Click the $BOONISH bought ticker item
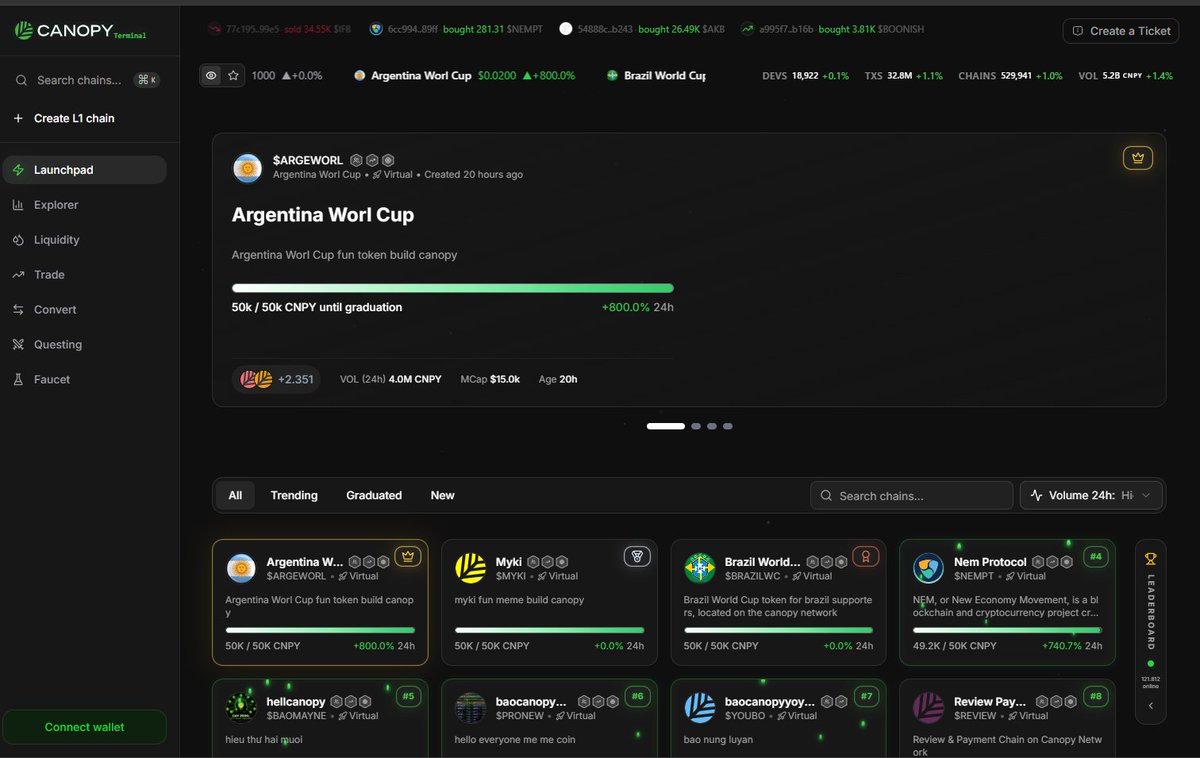 tap(832, 30)
